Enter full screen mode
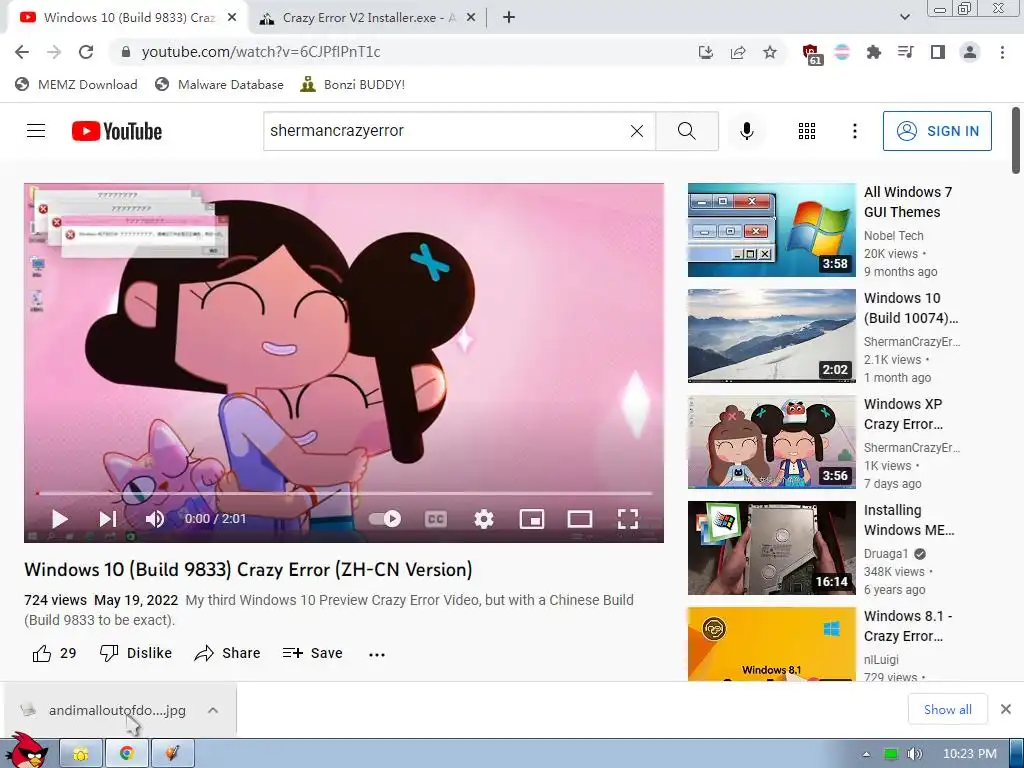 pos(628,519)
